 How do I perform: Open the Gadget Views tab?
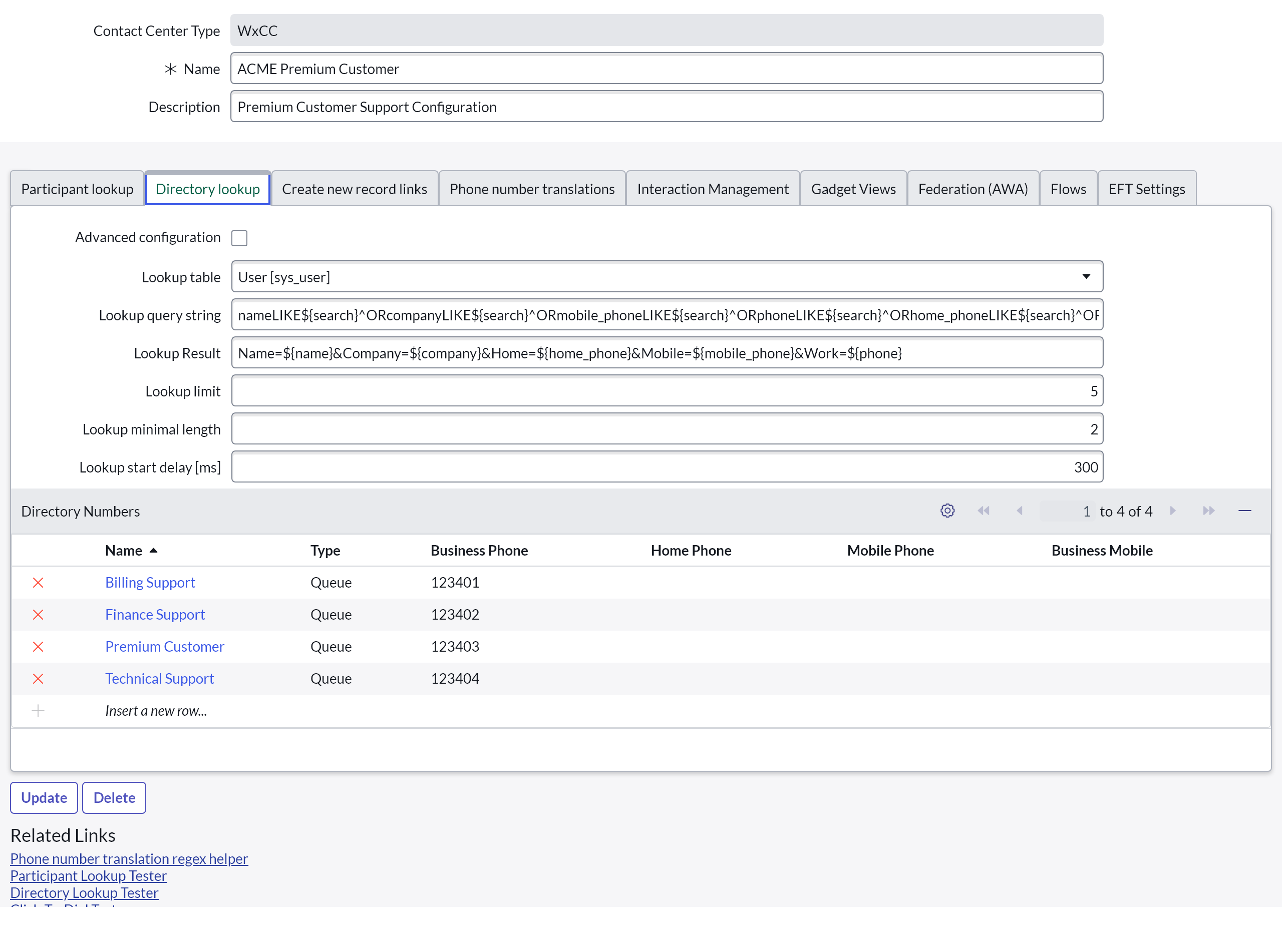click(853, 188)
